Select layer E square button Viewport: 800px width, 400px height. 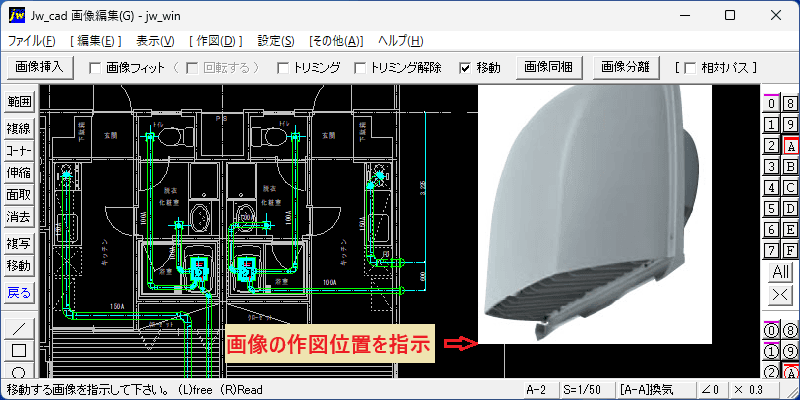(x=790, y=230)
